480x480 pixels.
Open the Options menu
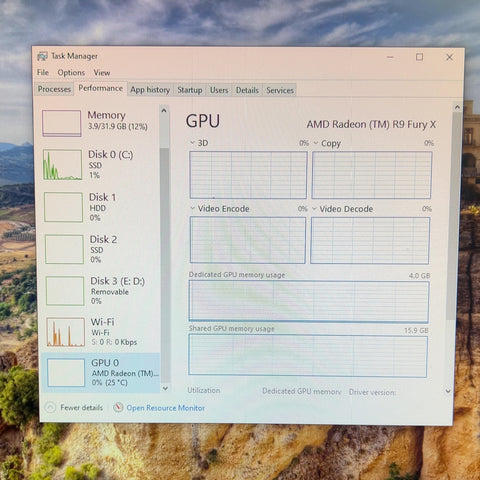point(71,72)
